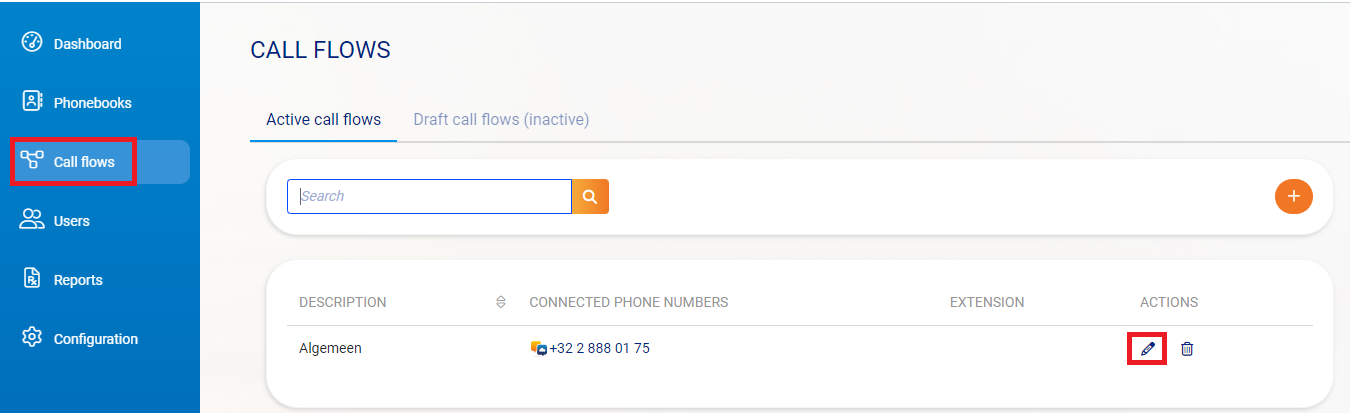
Task: Click the Extension column header
Action: click(x=986, y=302)
